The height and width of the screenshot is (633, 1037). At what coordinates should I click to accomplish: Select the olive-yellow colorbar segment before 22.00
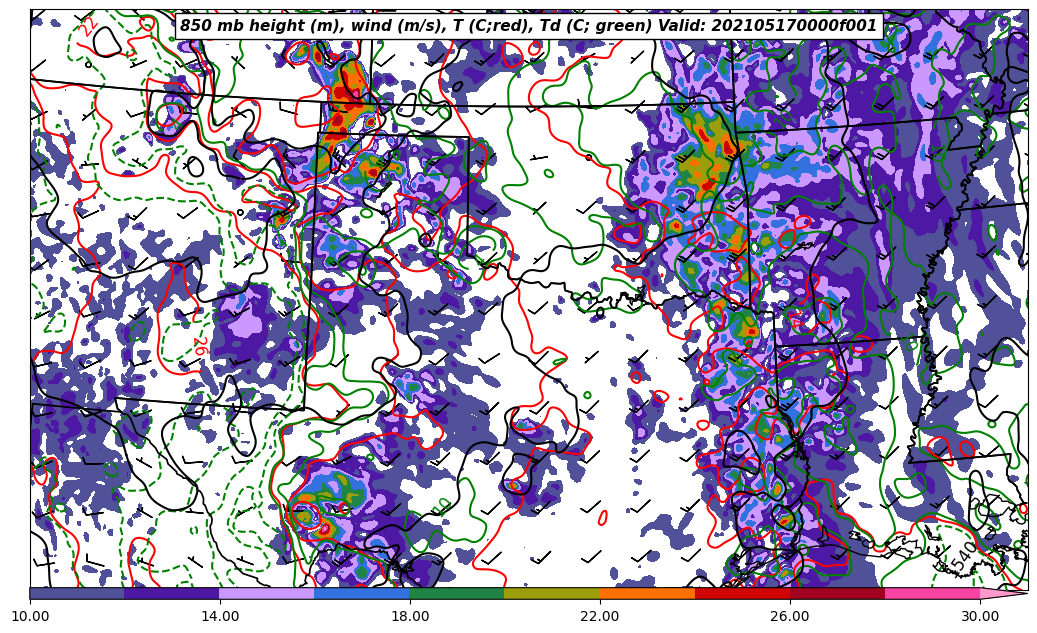551,593
